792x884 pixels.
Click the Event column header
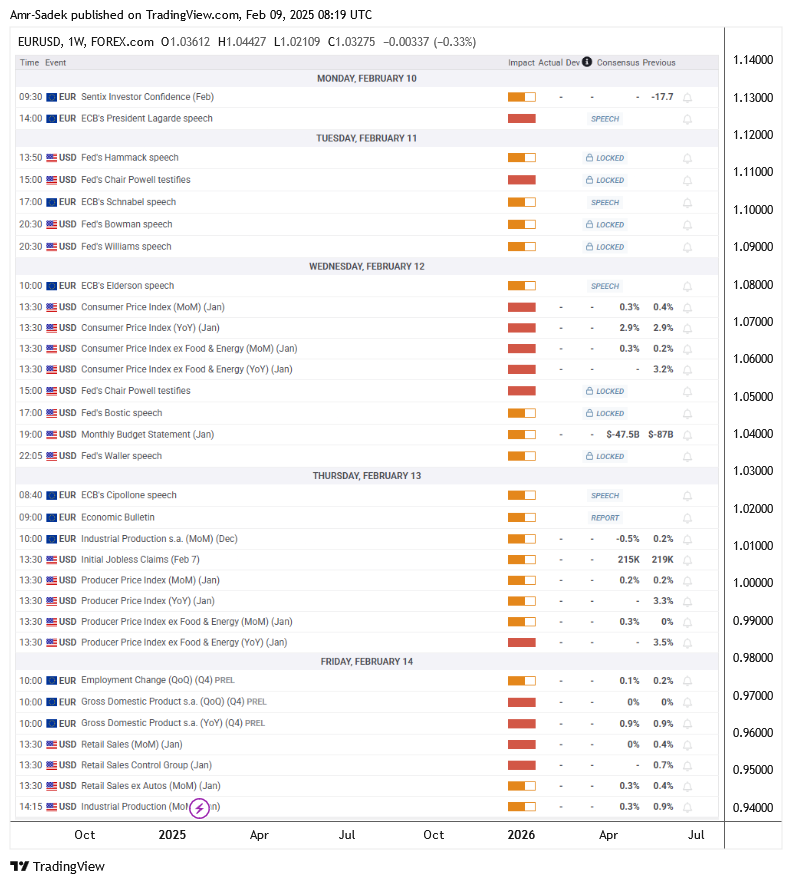click(55, 63)
